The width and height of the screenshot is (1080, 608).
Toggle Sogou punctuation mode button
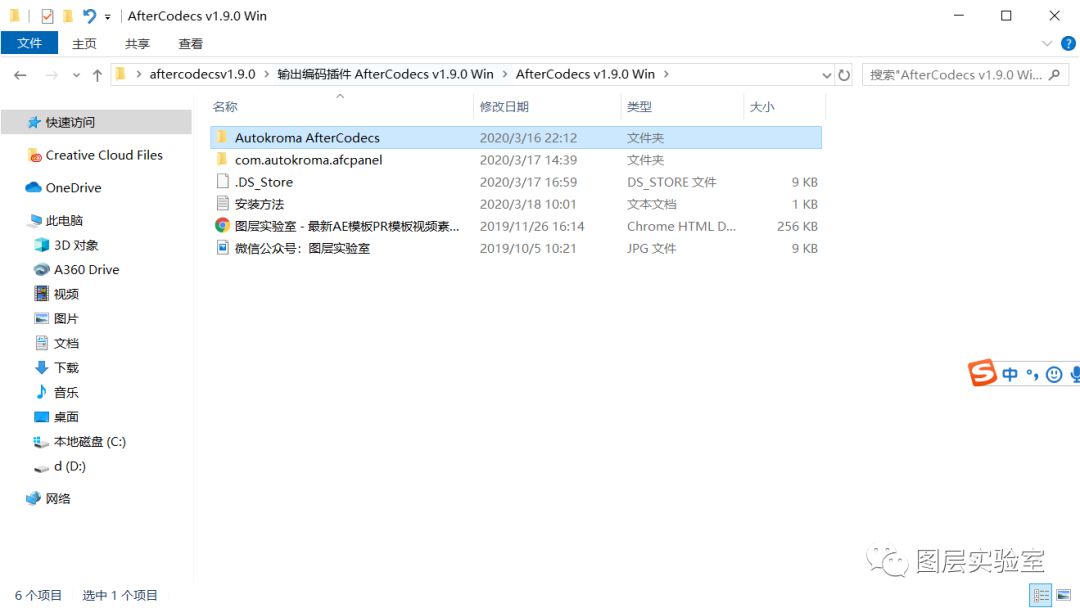[1032, 374]
